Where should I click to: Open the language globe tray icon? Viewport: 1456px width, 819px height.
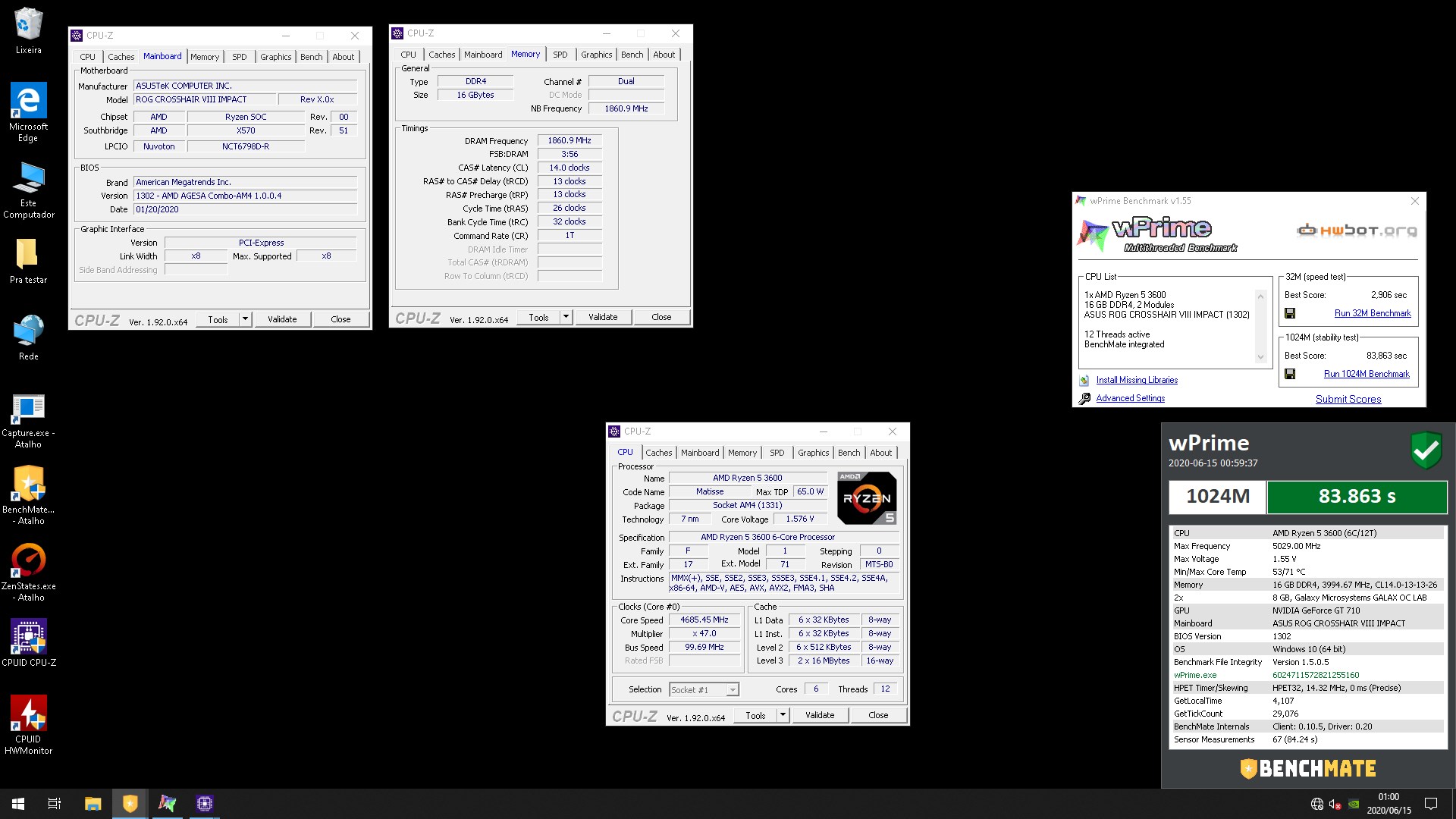(1317, 804)
